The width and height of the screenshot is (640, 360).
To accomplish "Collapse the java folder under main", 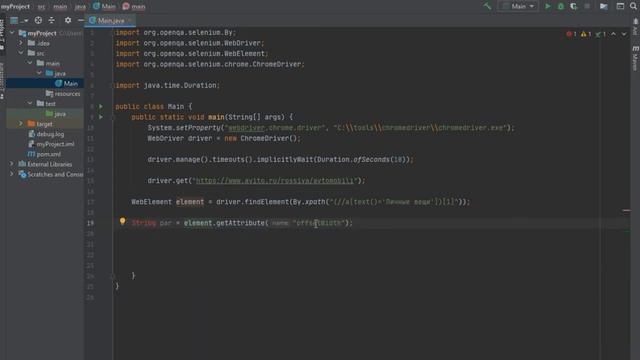I will coord(39,73).
